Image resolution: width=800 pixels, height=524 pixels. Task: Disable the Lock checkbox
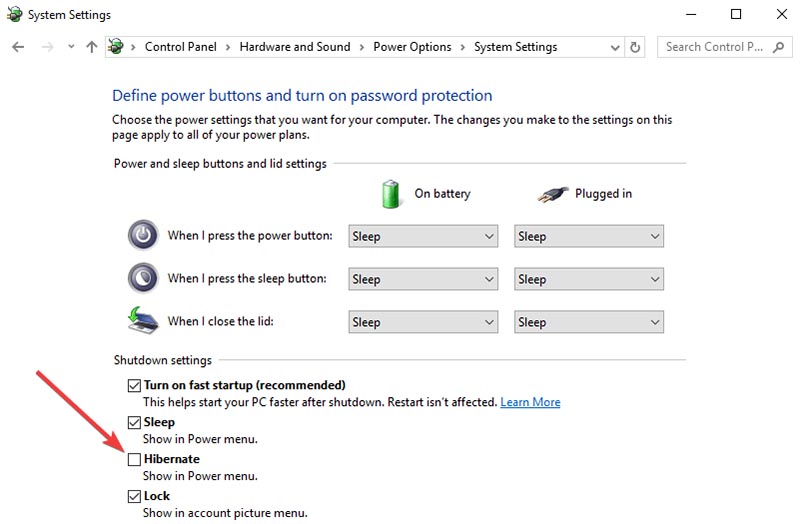pyautogui.click(x=134, y=496)
